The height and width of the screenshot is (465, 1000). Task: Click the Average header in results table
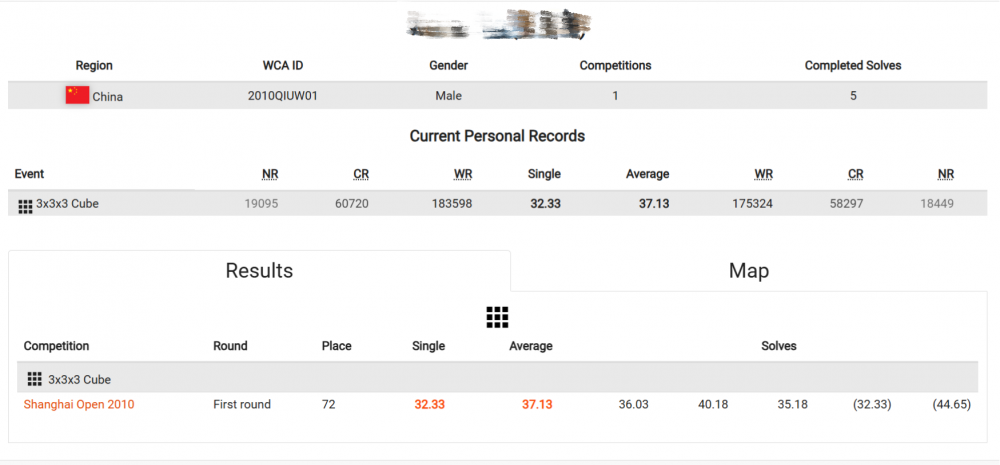[x=531, y=346]
